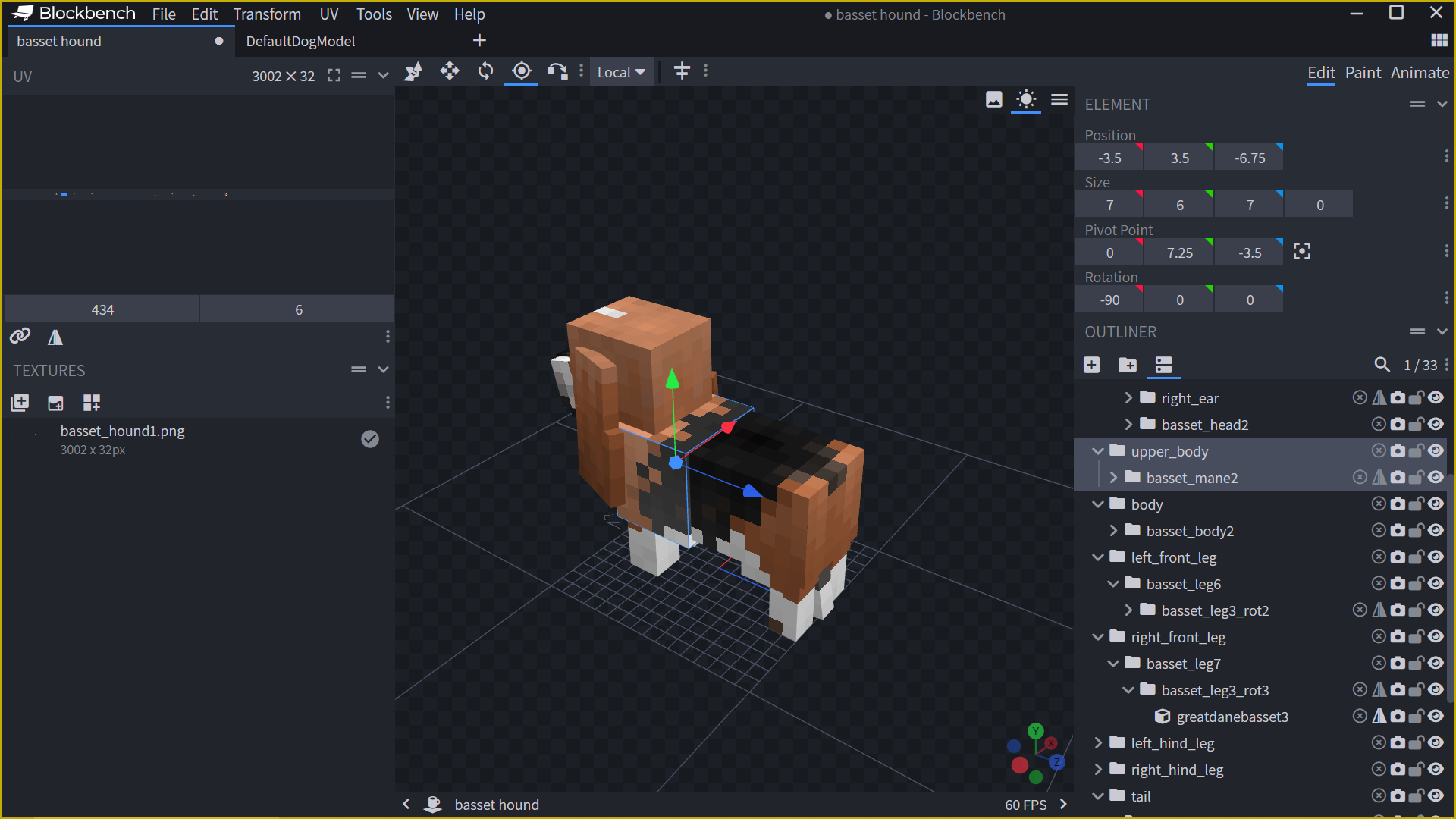The width and height of the screenshot is (1456, 819).
Task: Open the Local transform space dropdown
Action: [620, 72]
